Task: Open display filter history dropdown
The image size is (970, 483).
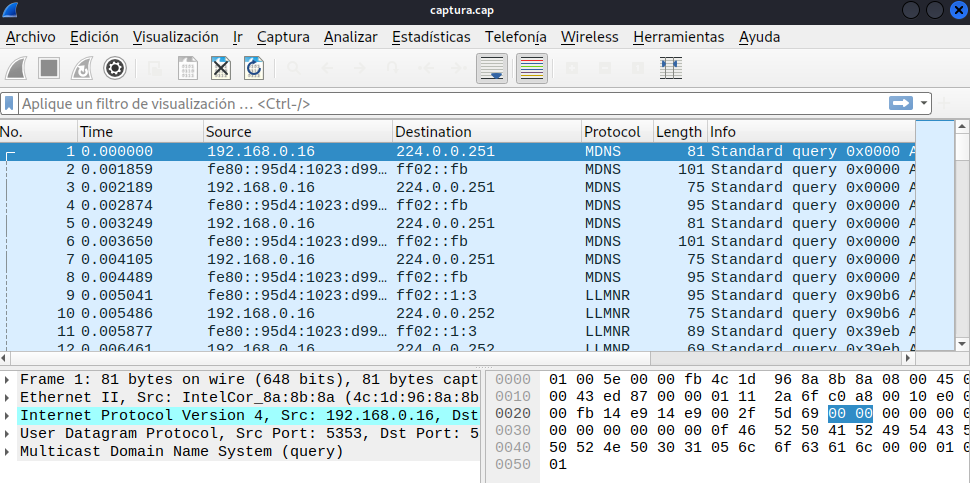Action: coord(924,104)
